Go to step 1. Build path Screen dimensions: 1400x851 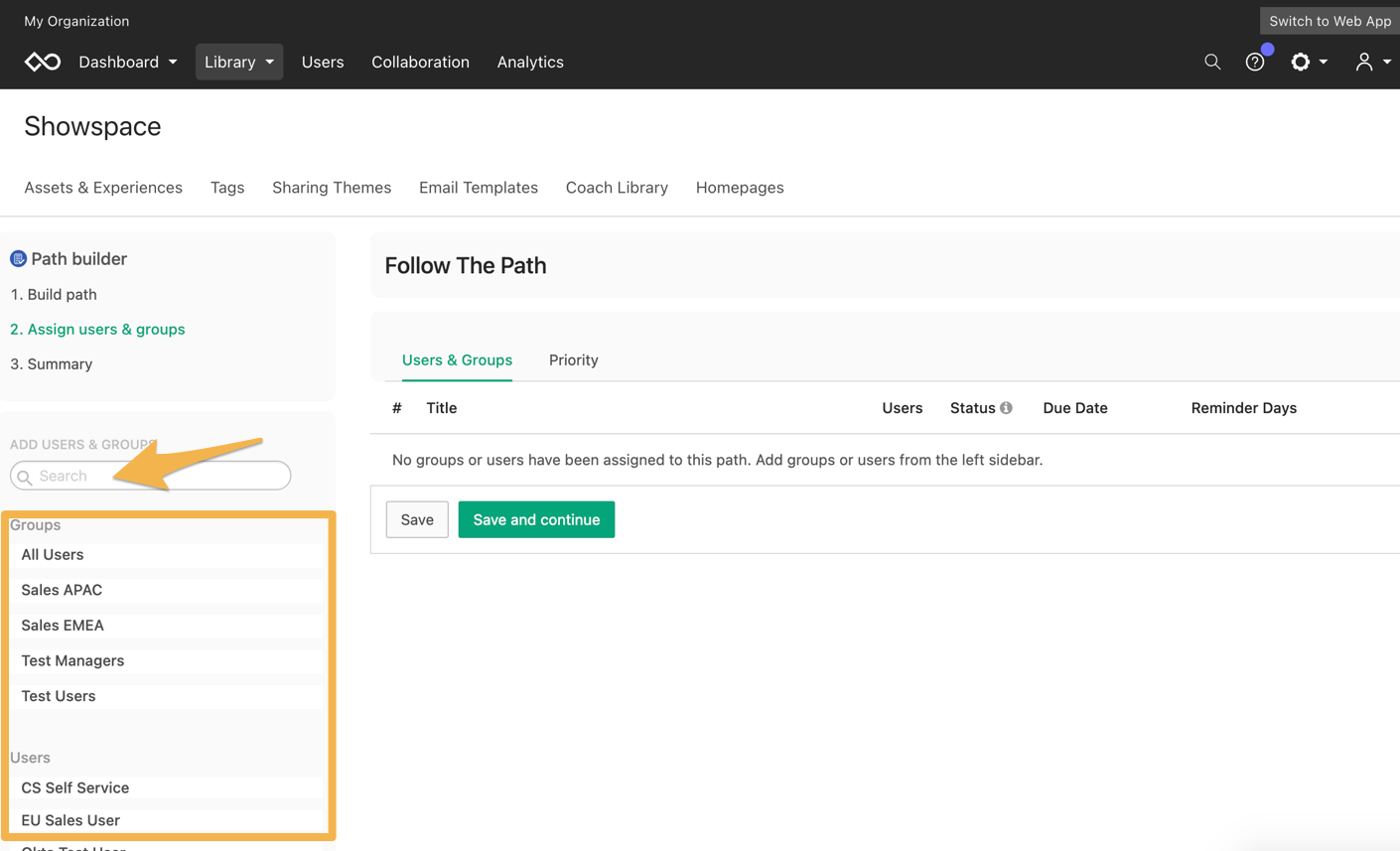tap(54, 294)
